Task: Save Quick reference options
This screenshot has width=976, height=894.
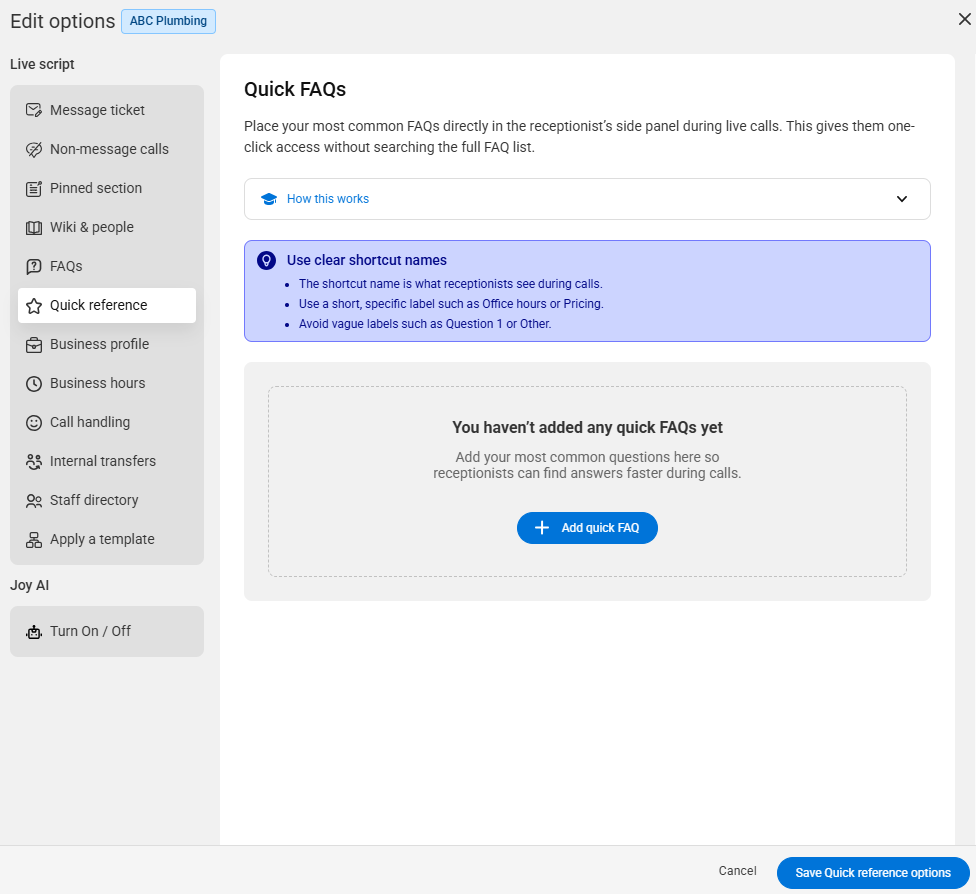Action: point(873,873)
